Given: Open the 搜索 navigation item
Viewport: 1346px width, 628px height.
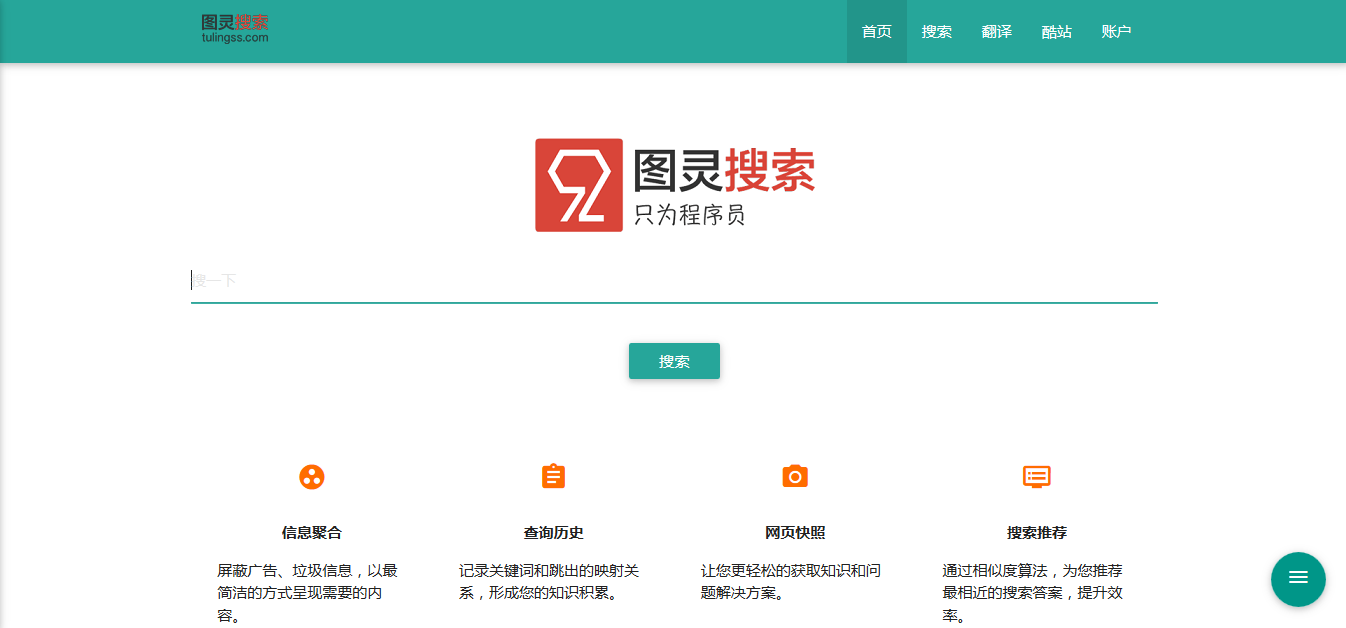Looking at the screenshot, I should coord(936,31).
